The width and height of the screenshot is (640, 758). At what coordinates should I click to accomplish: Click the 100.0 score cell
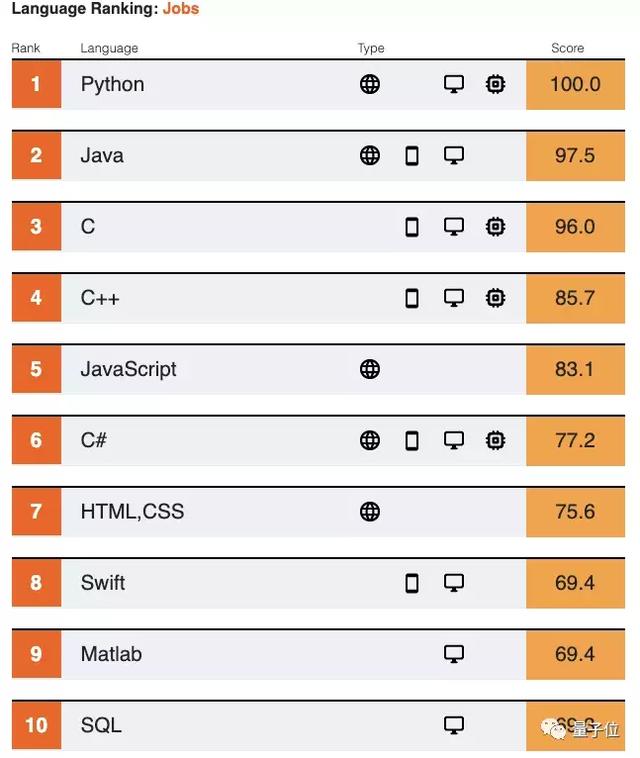(575, 85)
